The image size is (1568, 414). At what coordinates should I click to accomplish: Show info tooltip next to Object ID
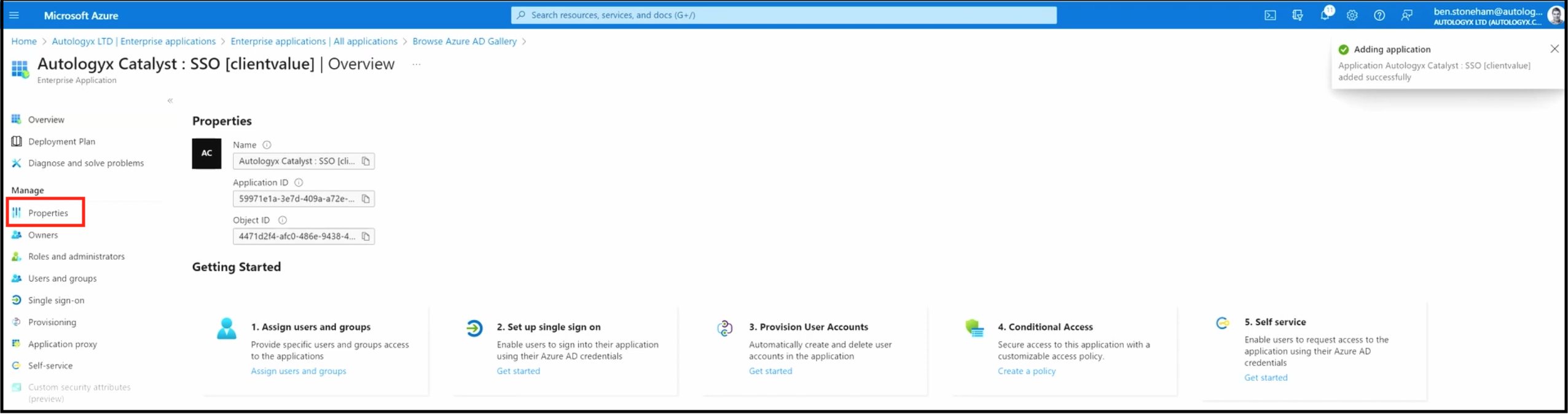[283, 220]
